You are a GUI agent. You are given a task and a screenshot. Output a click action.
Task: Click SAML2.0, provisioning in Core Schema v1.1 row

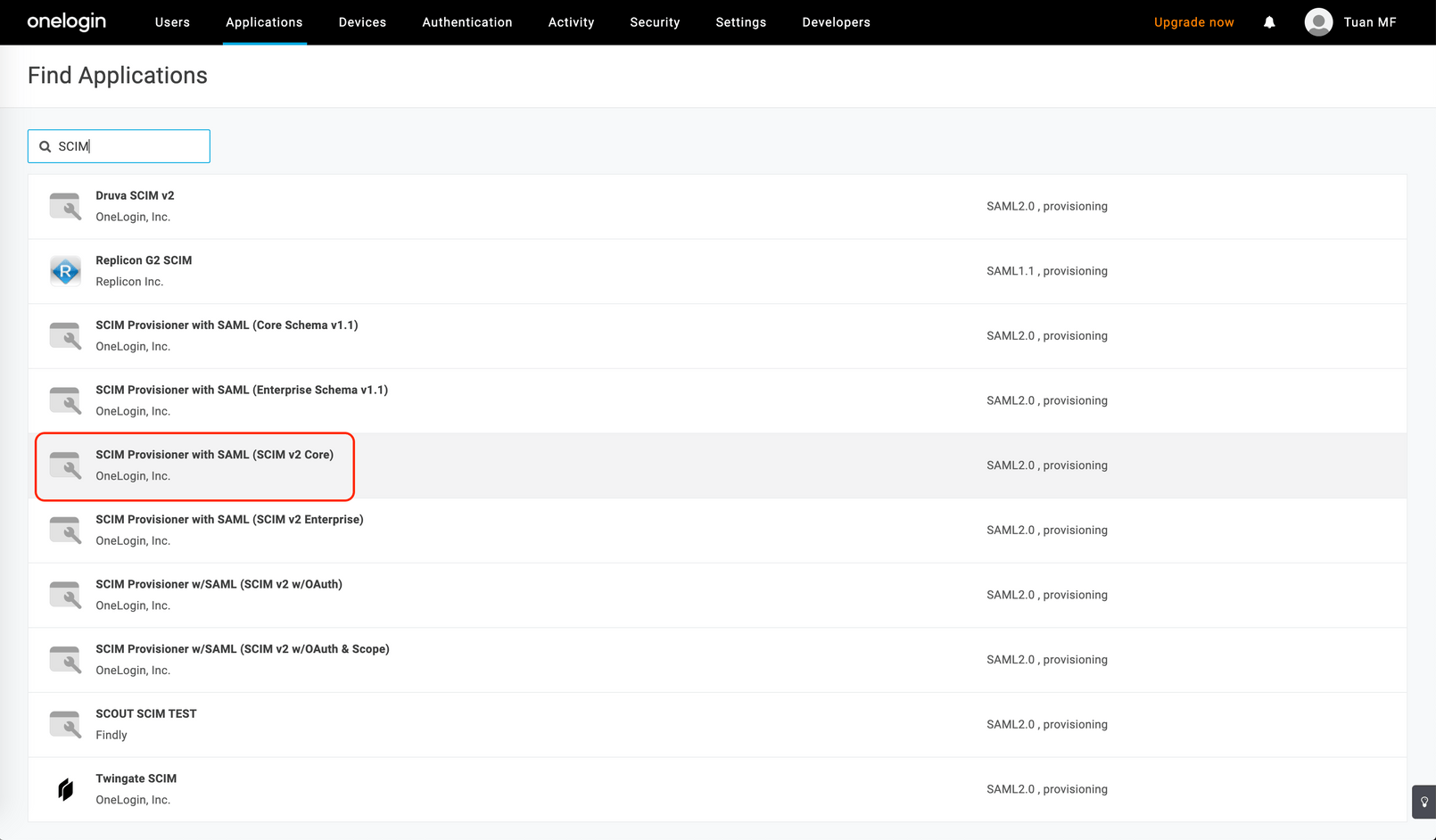click(x=1047, y=335)
